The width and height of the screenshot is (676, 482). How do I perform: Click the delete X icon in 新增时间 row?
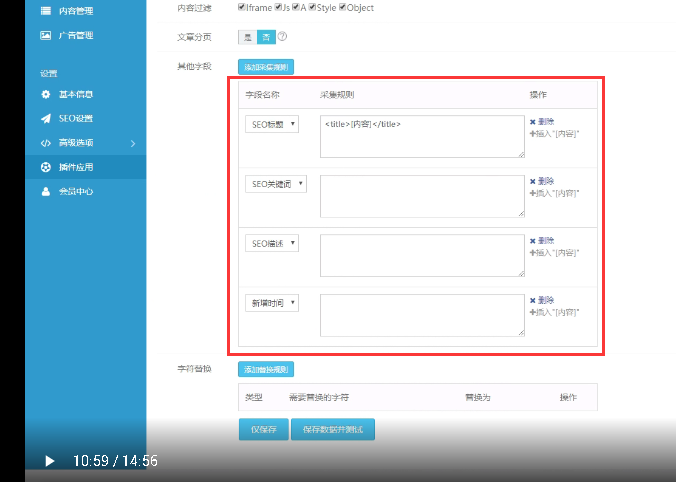coord(532,300)
